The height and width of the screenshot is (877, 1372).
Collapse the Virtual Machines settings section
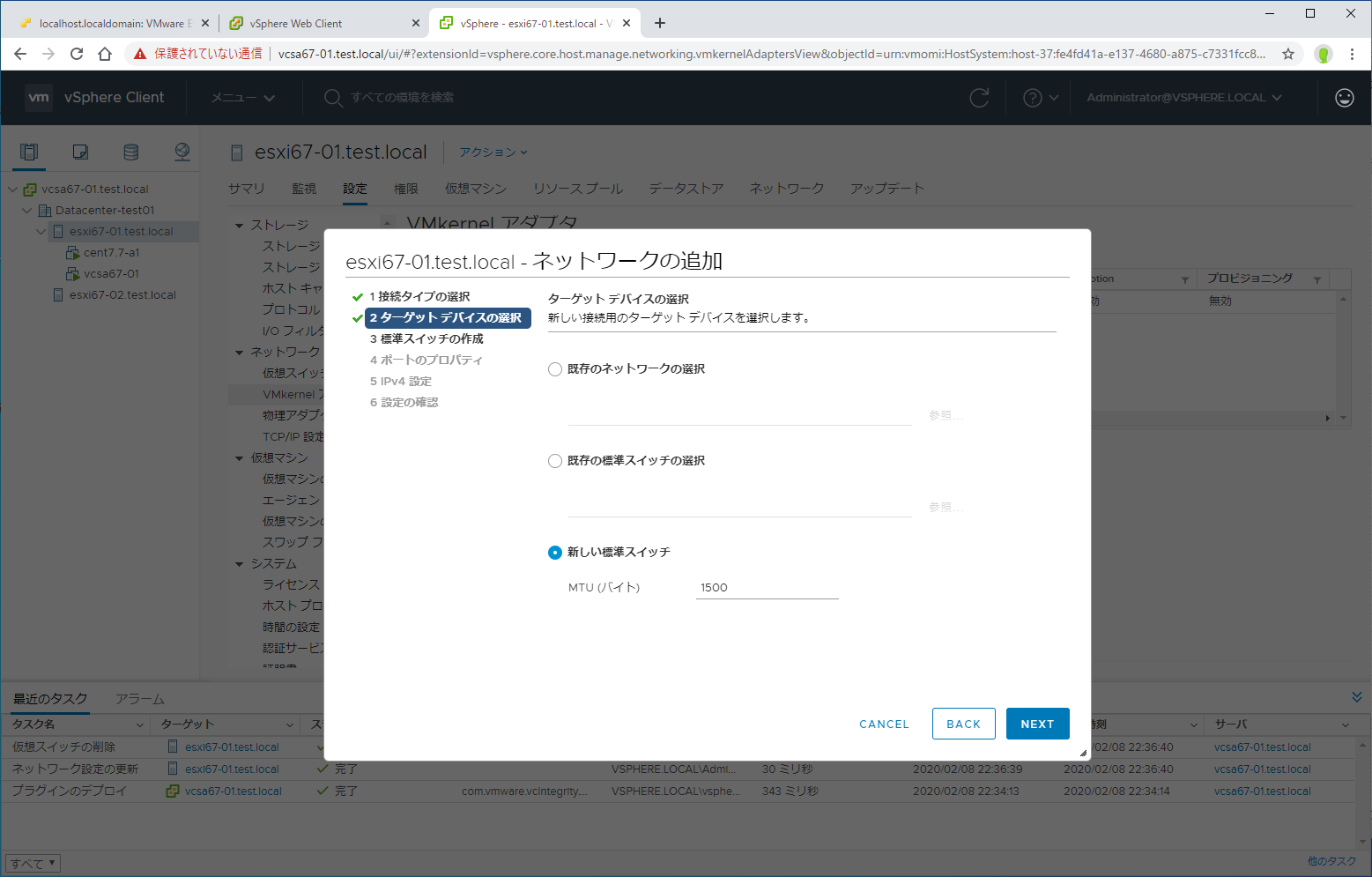point(239,458)
